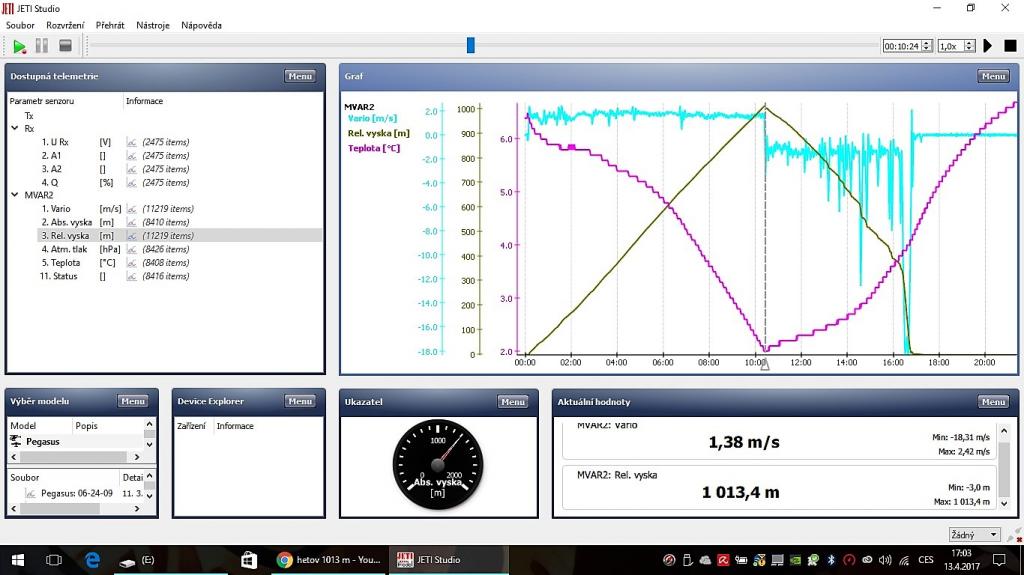The height and width of the screenshot is (575, 1024).
Task: Open Microsoft Edge from the taskbar
Action: coord(92,560)
